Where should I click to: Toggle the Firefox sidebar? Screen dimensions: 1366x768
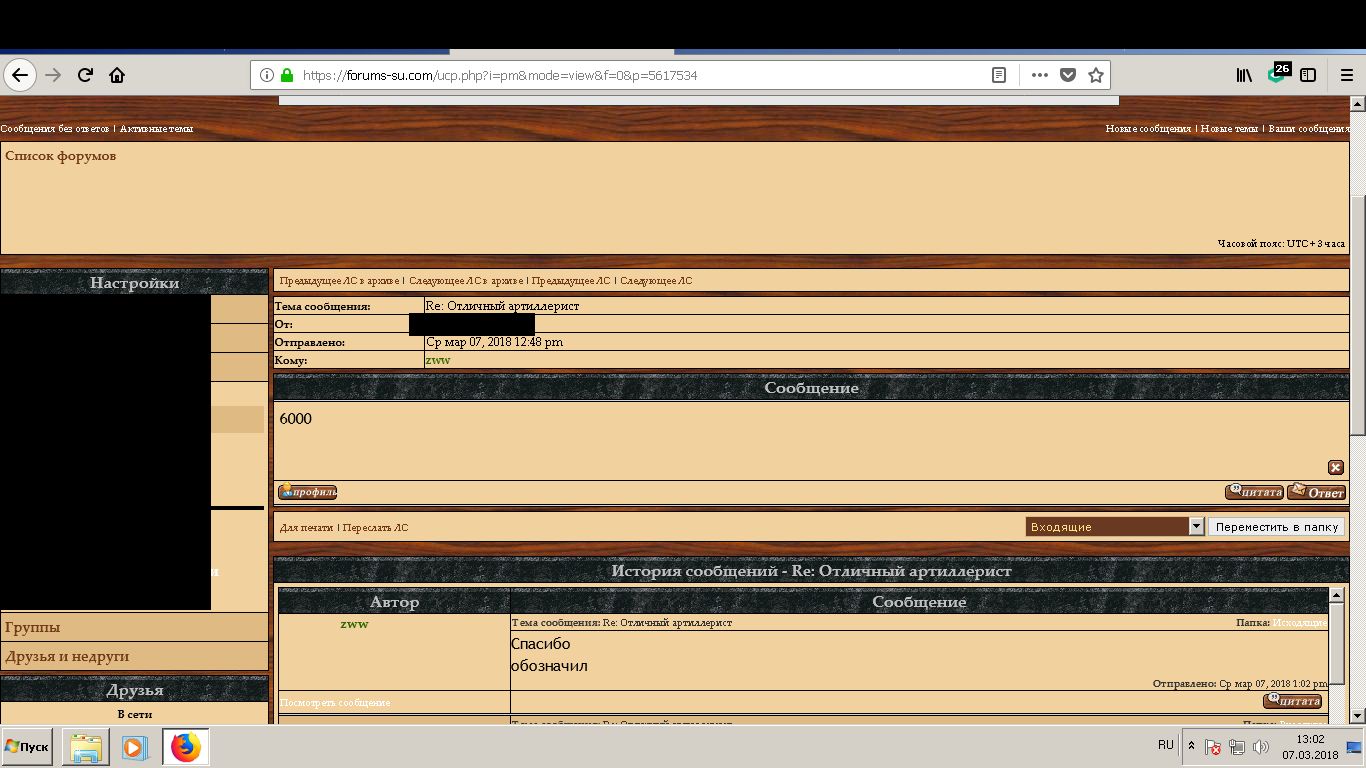click(1307, 75)
